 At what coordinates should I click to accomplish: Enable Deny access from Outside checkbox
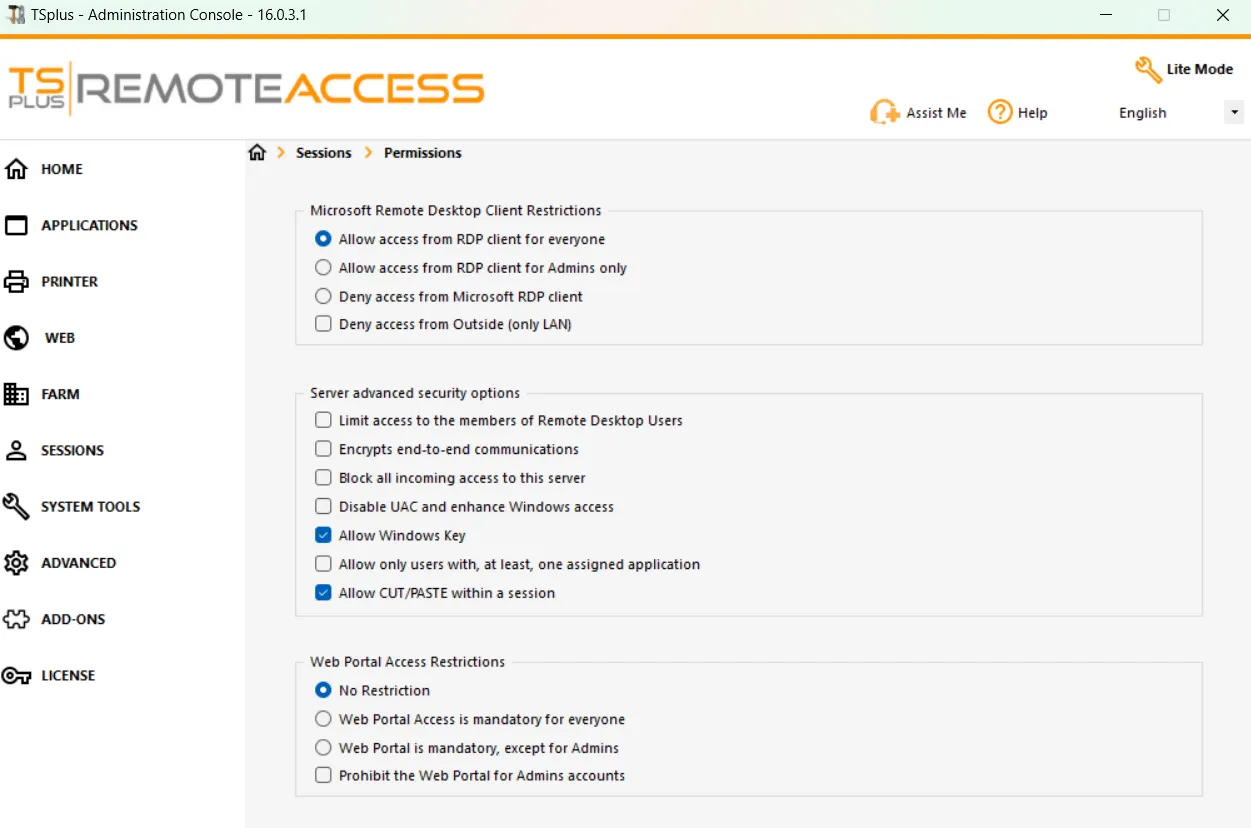tap(323, 324)
